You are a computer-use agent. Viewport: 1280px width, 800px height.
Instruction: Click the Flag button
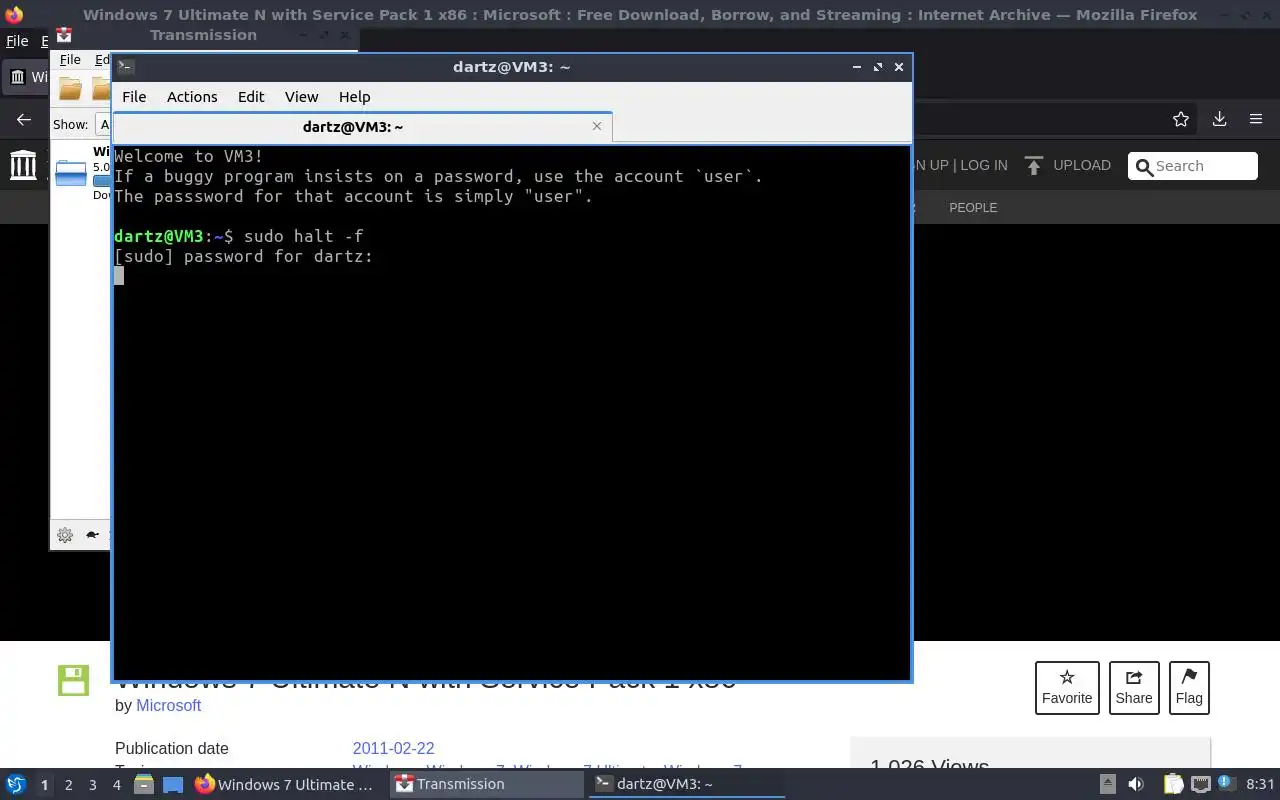click(x=1189, y=688)
